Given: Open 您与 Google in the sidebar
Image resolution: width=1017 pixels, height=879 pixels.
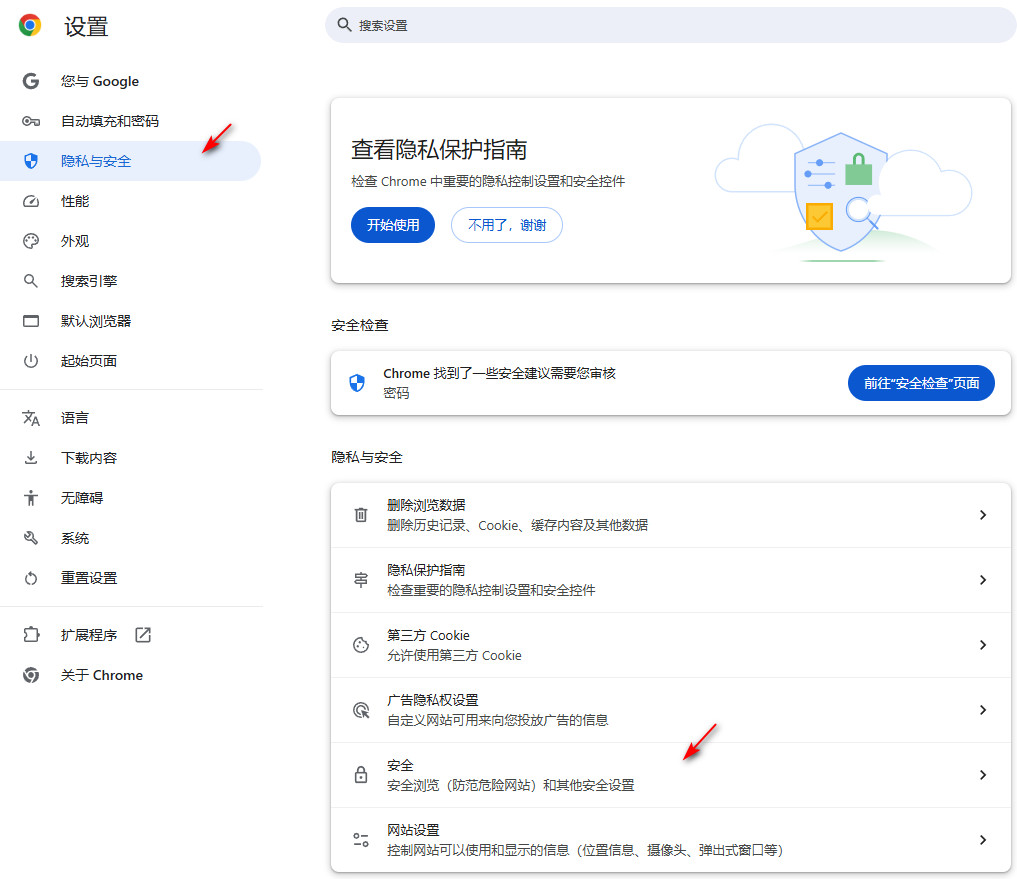Looking at the screenshot, I should [130, 81].
